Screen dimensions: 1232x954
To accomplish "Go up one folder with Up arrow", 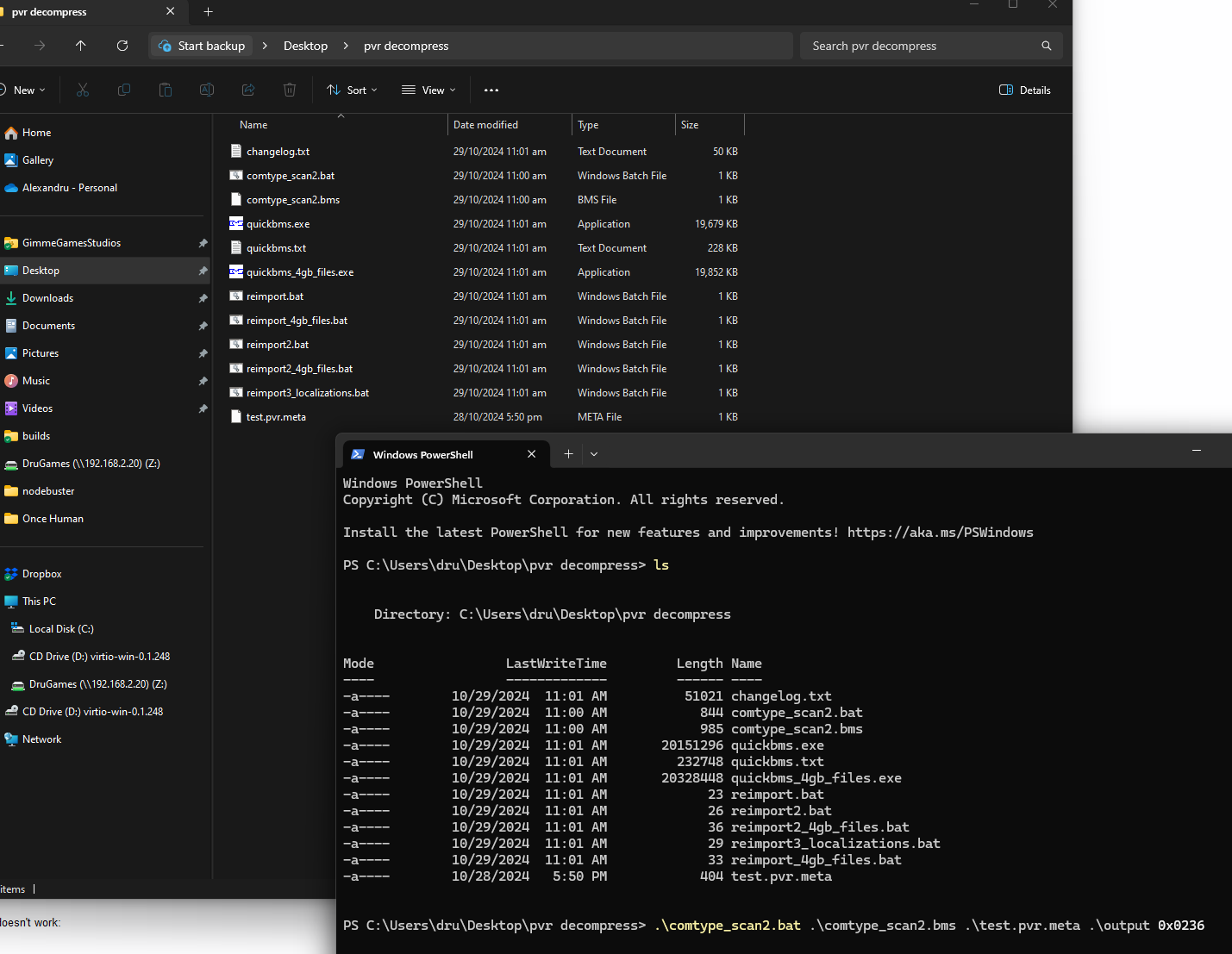I will click(x=81, y=46).
